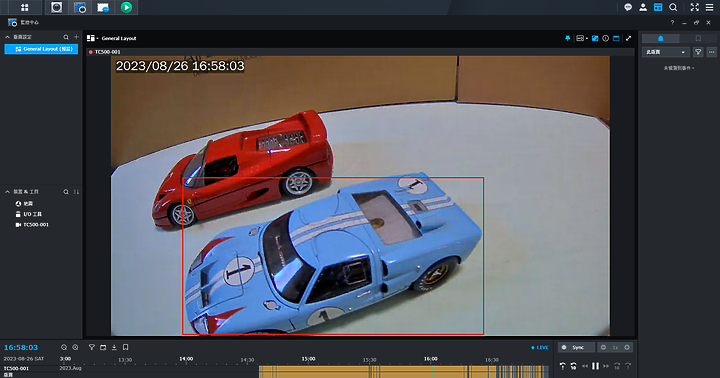Open the blue widgets panel icon
Image resolution: width=720 pixels, height=378 pixels.
pos(658,7)
